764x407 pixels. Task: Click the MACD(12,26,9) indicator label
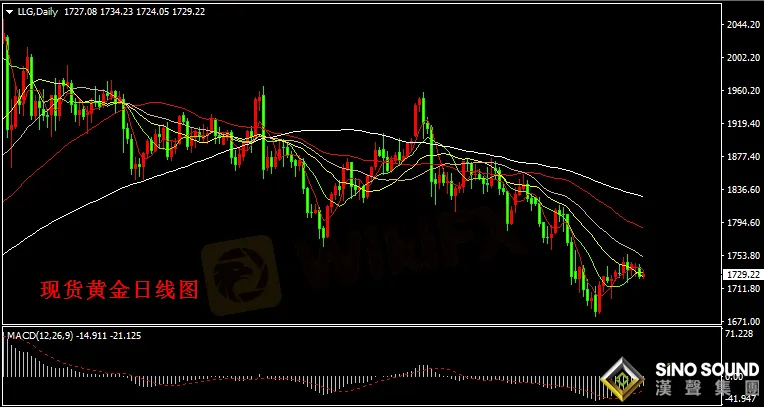tap(39, 336)
